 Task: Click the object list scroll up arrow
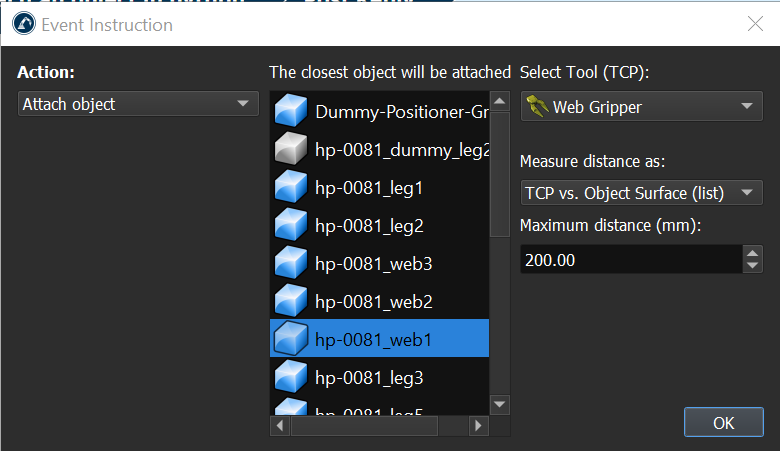(x=499, y=101)
